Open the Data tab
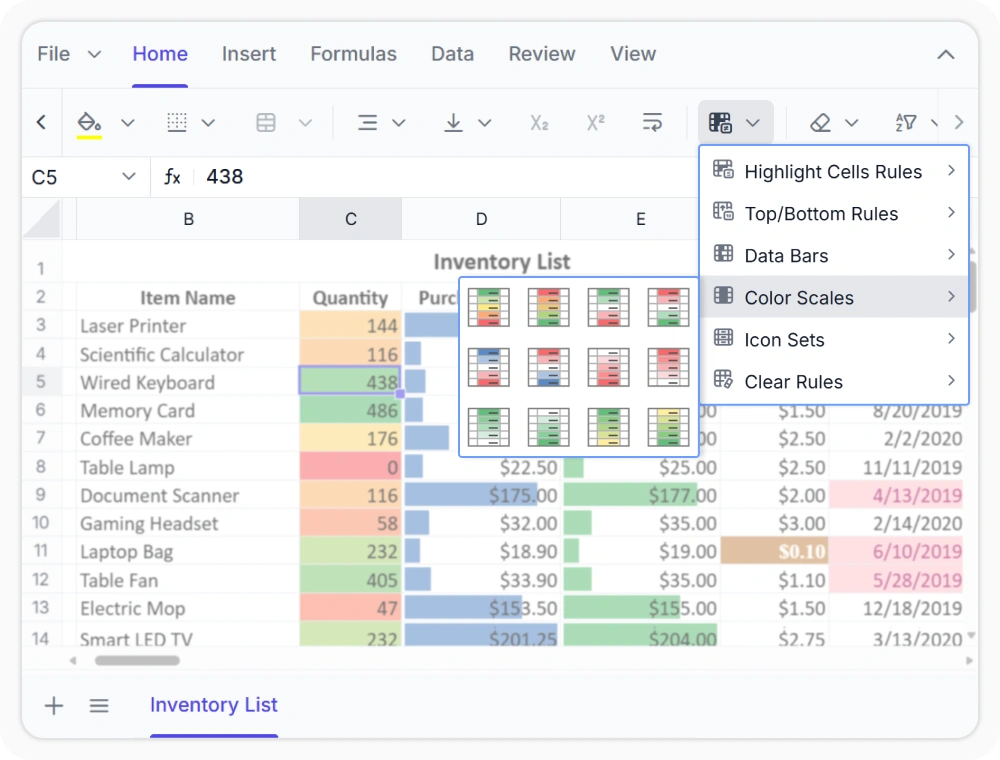1000x760 pixels. point(452,54)
